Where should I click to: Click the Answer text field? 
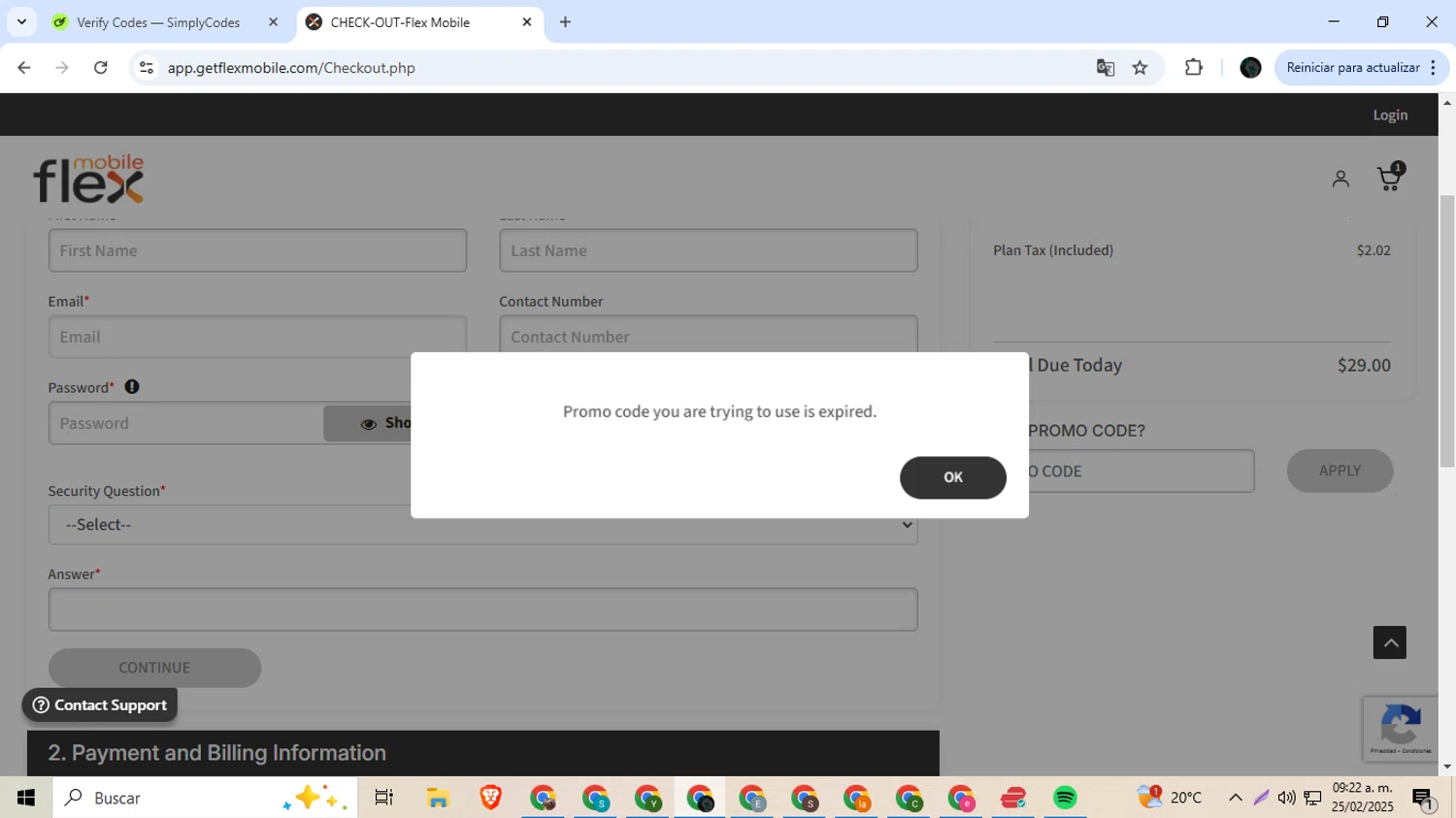482,609
